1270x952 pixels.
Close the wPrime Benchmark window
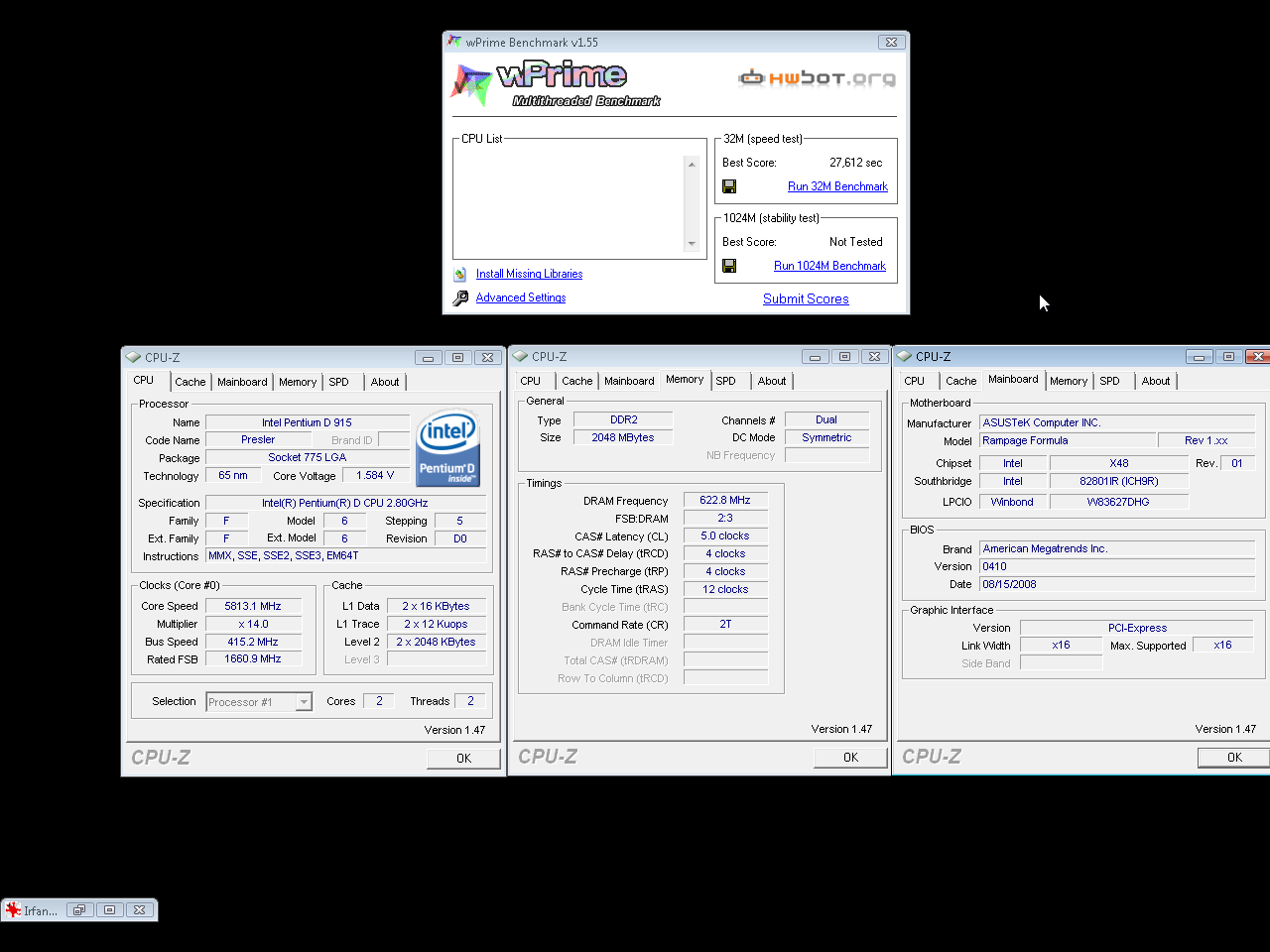coord(891,42)
